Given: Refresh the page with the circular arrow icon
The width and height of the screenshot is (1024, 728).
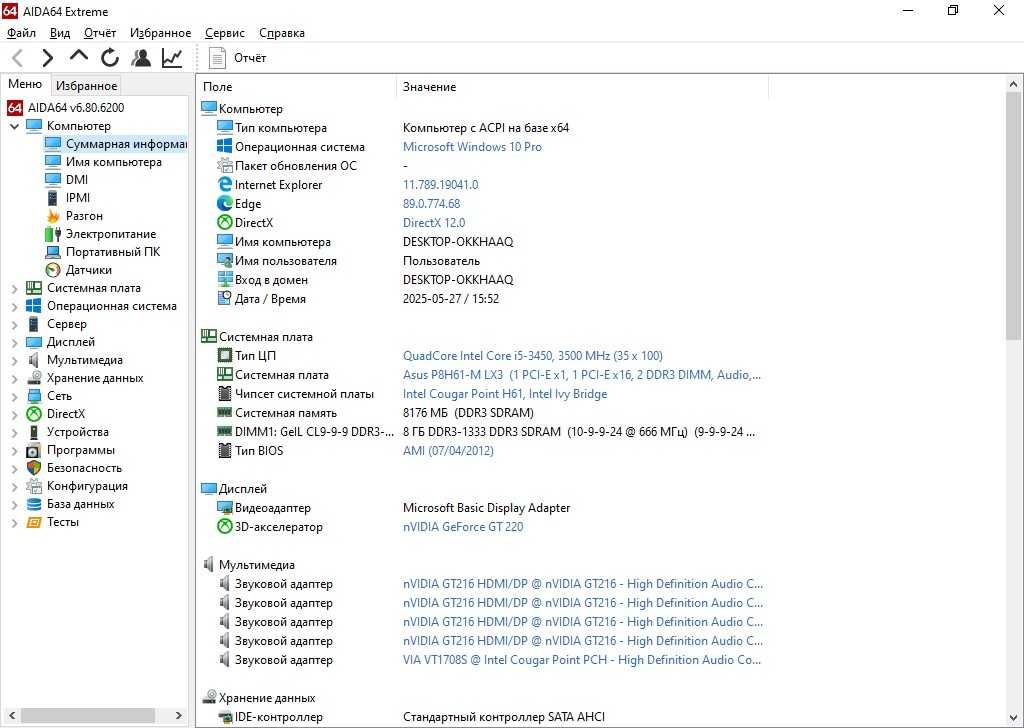Looking at the screenshot, I should pos(110,58).
